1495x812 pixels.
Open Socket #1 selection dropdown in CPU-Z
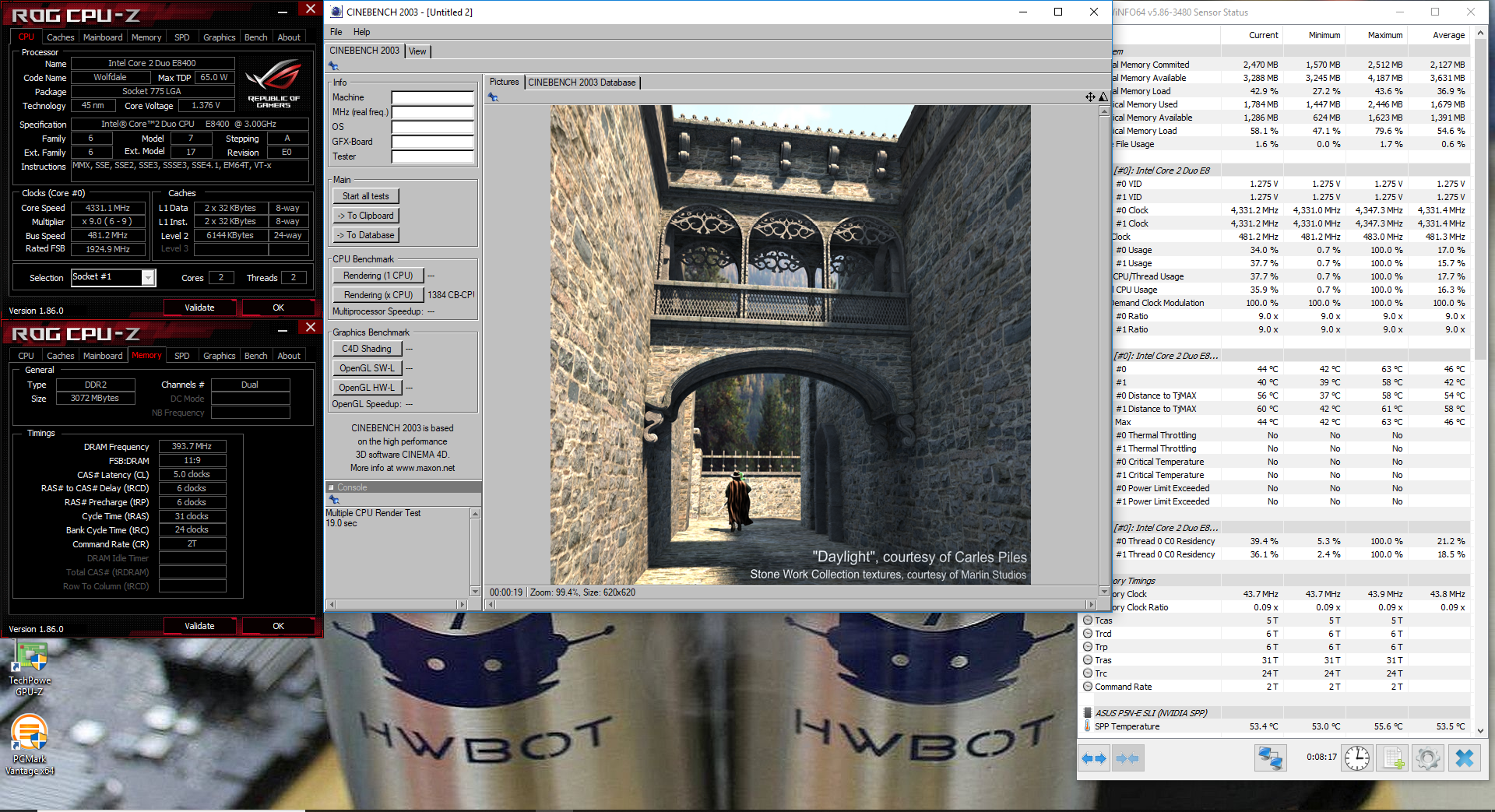[x=148, y=278]
